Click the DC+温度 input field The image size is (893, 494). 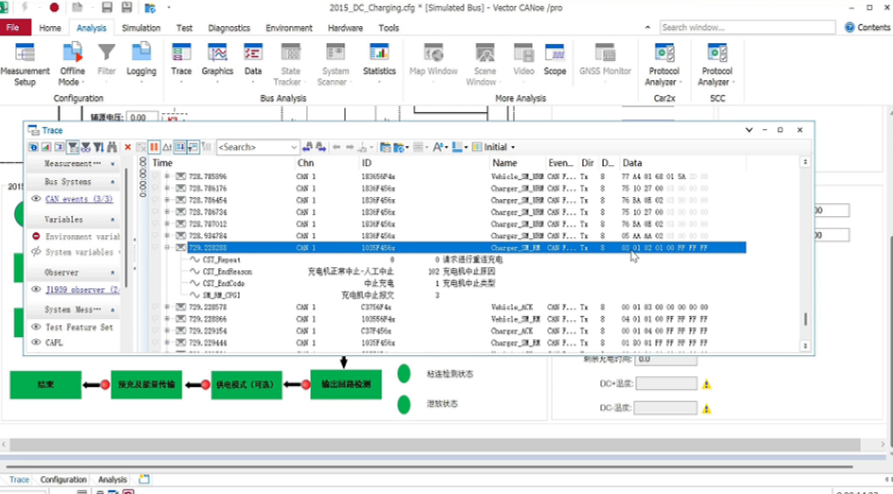[666, 383]
